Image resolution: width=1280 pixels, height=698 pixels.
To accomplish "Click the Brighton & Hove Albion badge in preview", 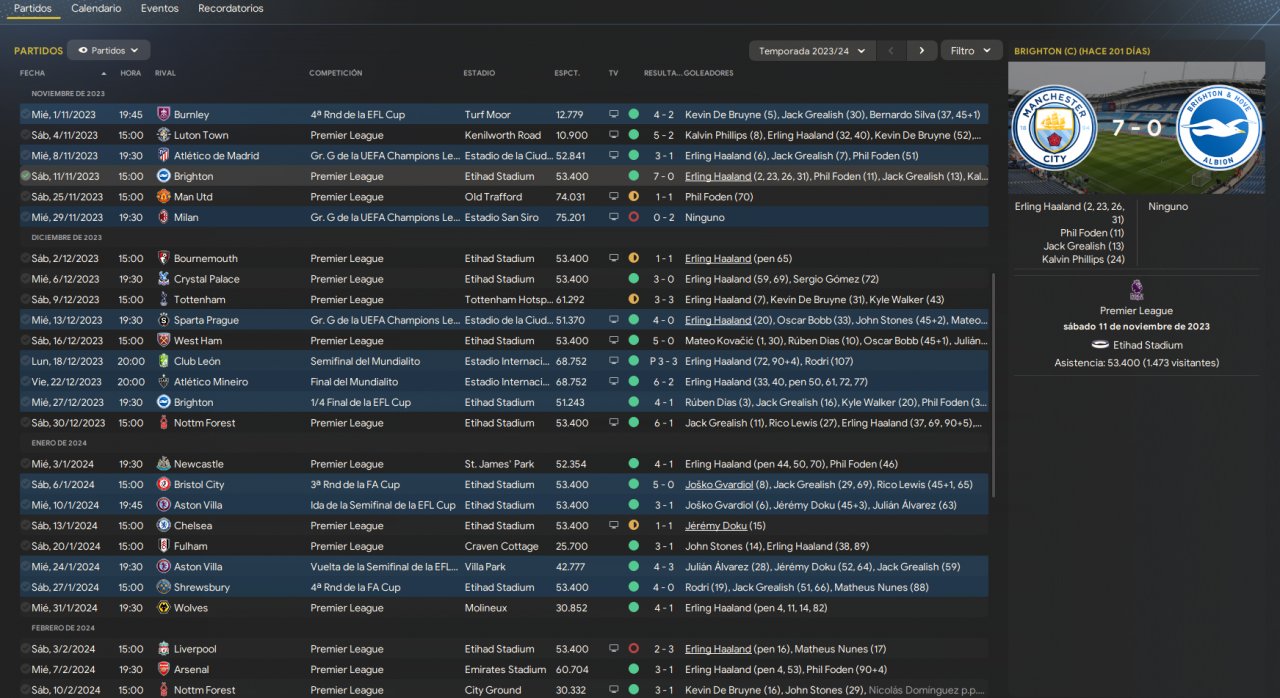I will 1218,127.
